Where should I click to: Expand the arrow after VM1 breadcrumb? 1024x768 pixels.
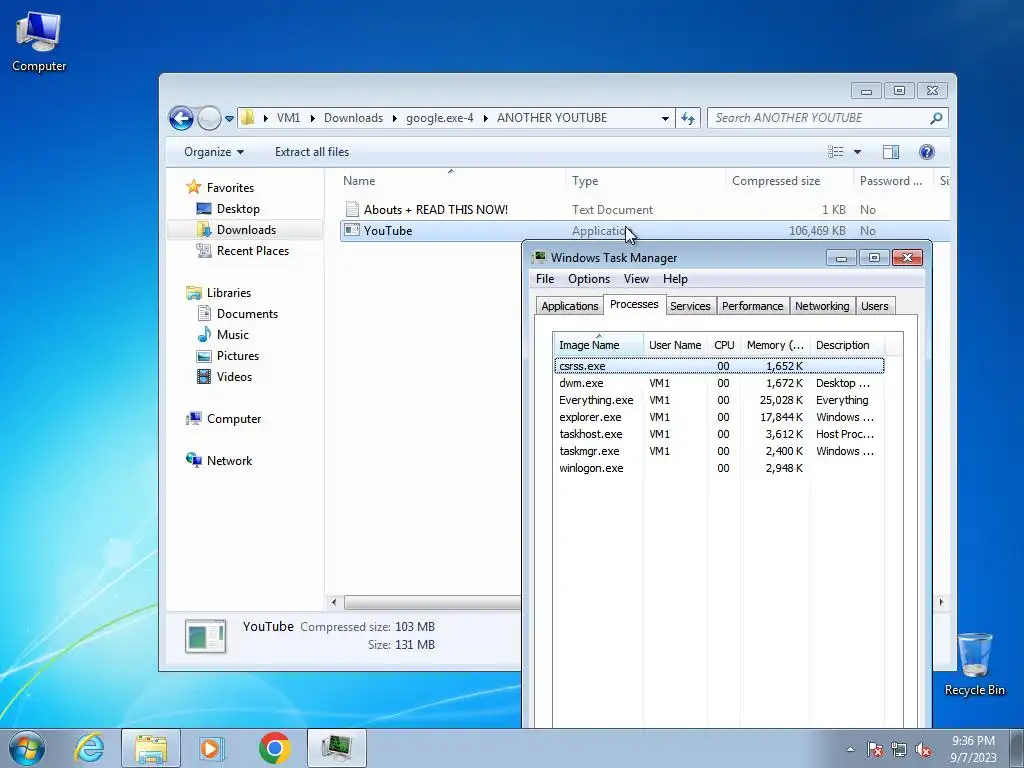312,118
